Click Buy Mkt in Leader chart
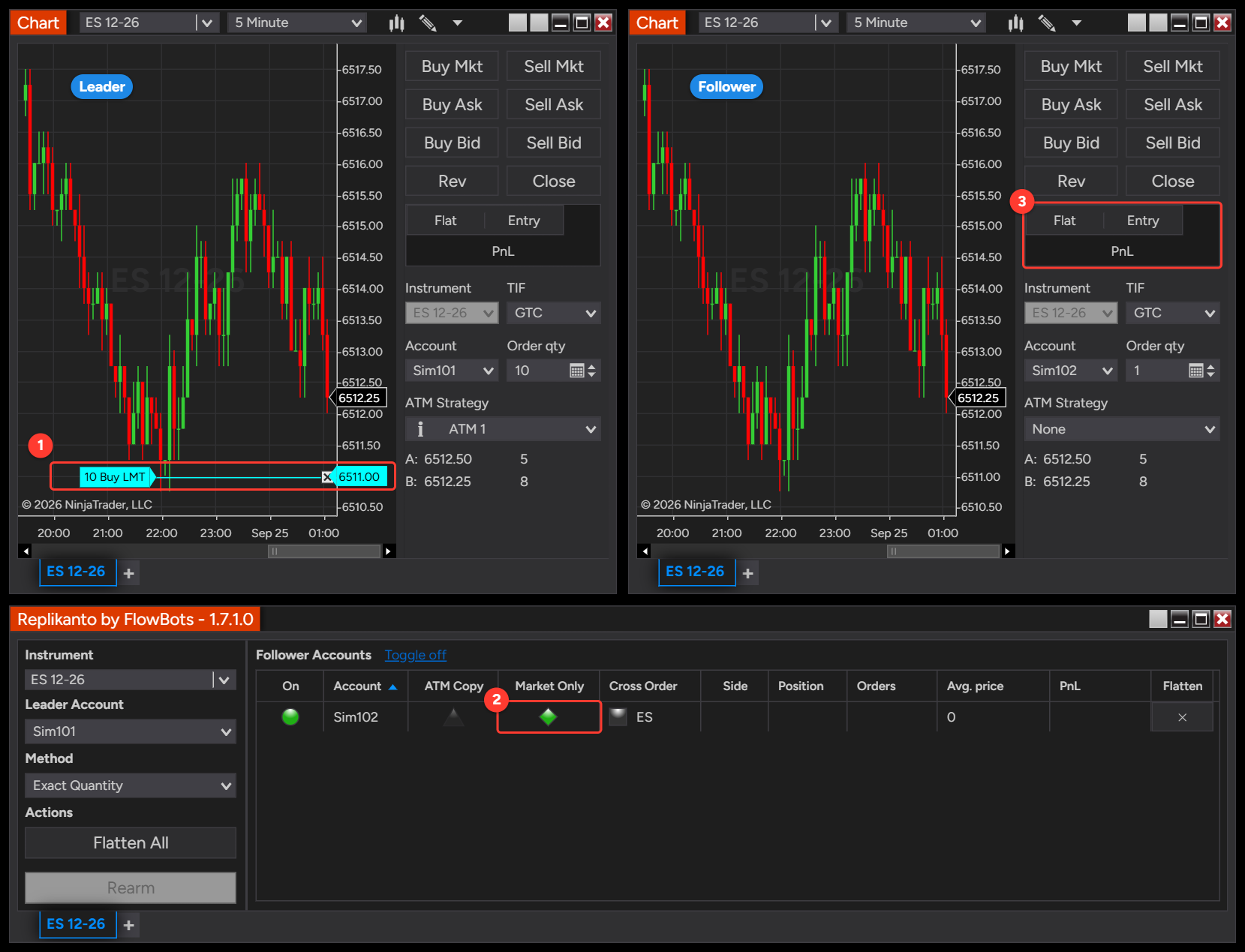The image size is (1245, 952). tap(452, 66)
